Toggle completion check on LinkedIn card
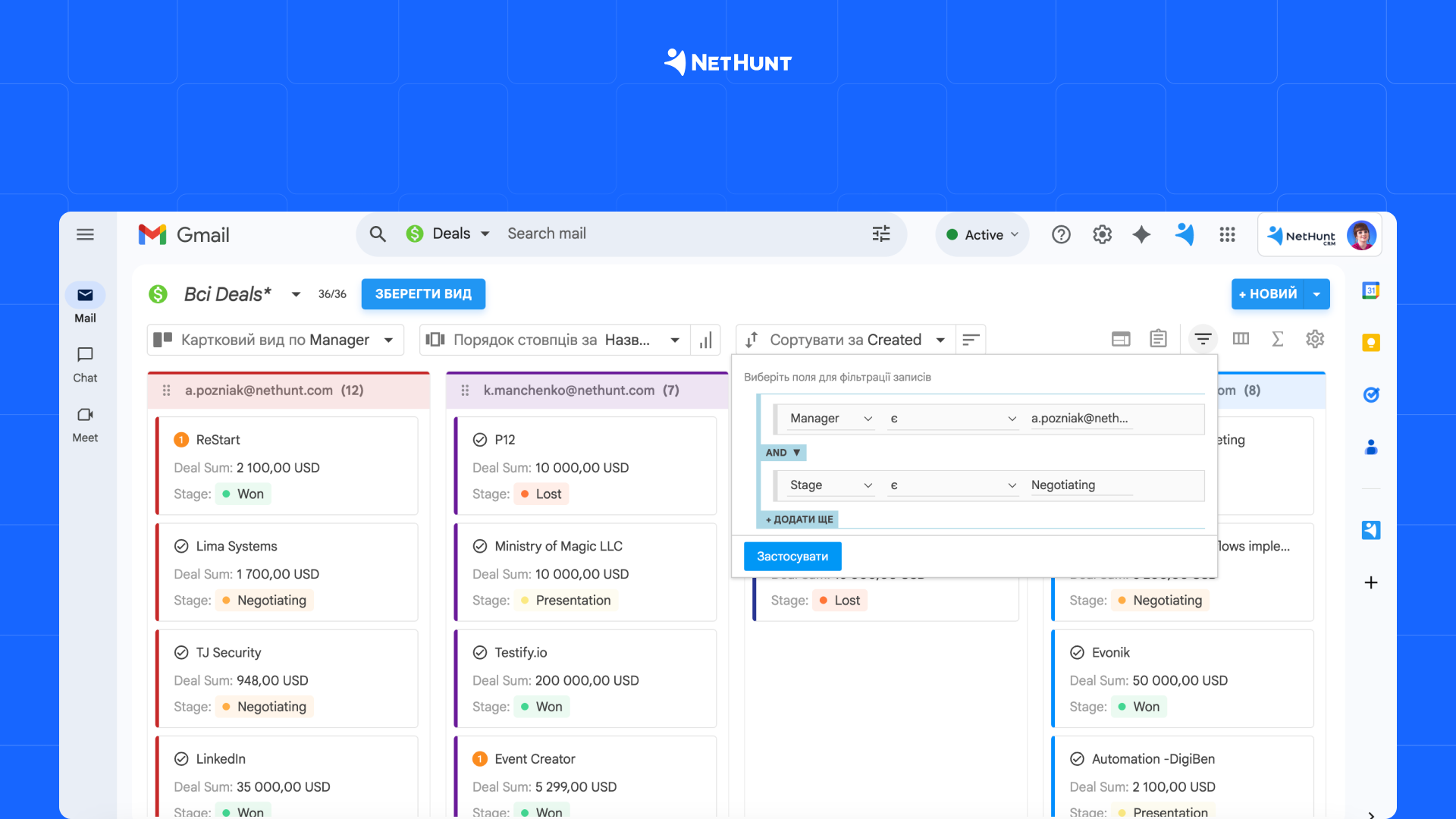 (181, 758)
